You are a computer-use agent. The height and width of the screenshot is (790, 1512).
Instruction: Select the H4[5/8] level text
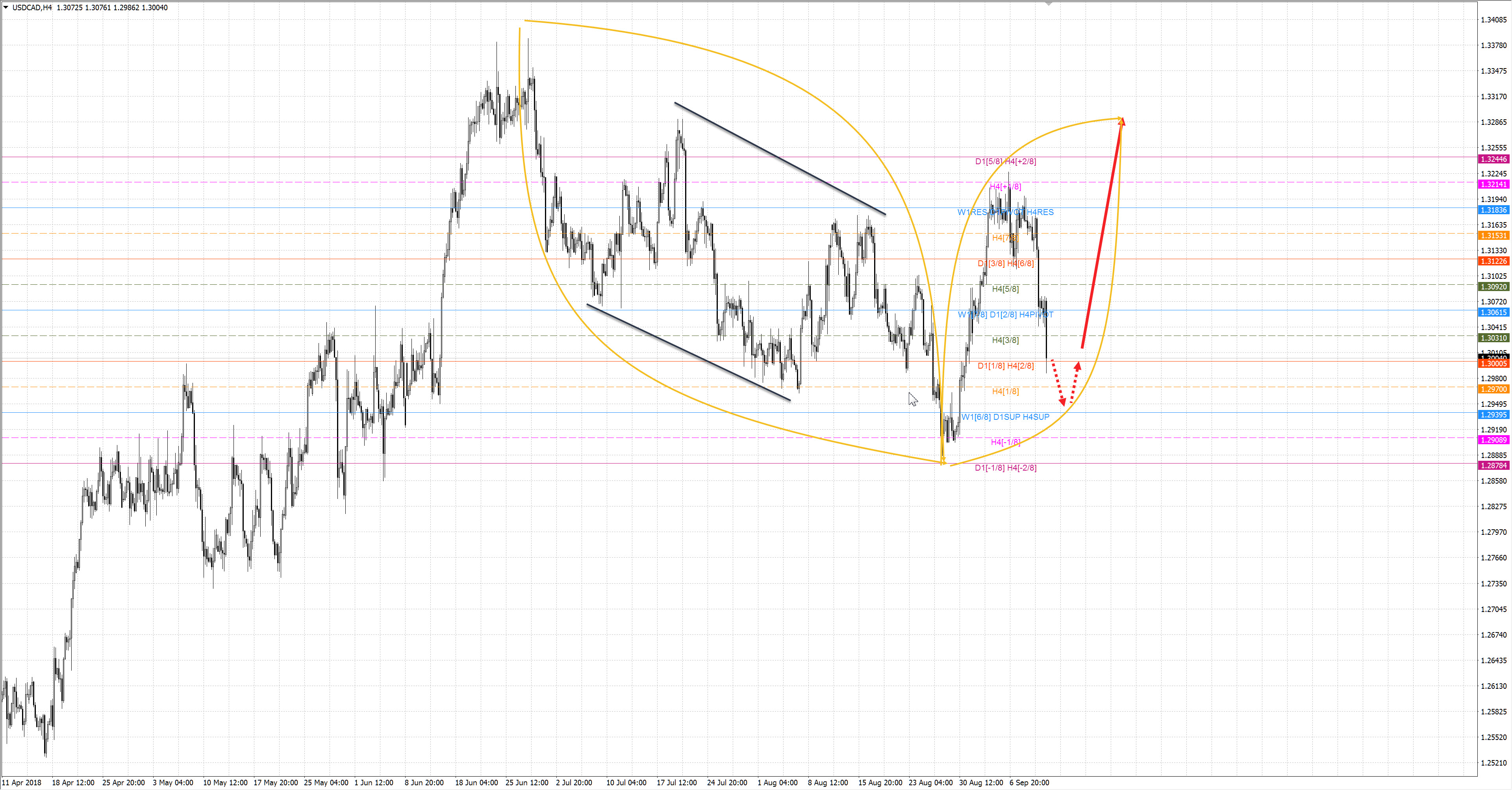[1005, 289]
